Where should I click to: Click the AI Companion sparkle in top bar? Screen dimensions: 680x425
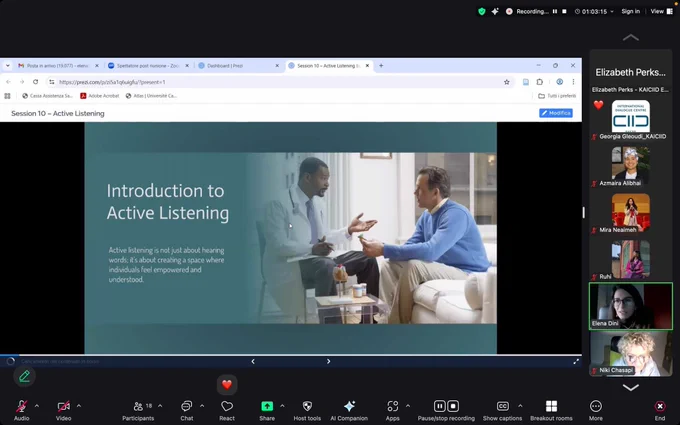click(495, 11)
